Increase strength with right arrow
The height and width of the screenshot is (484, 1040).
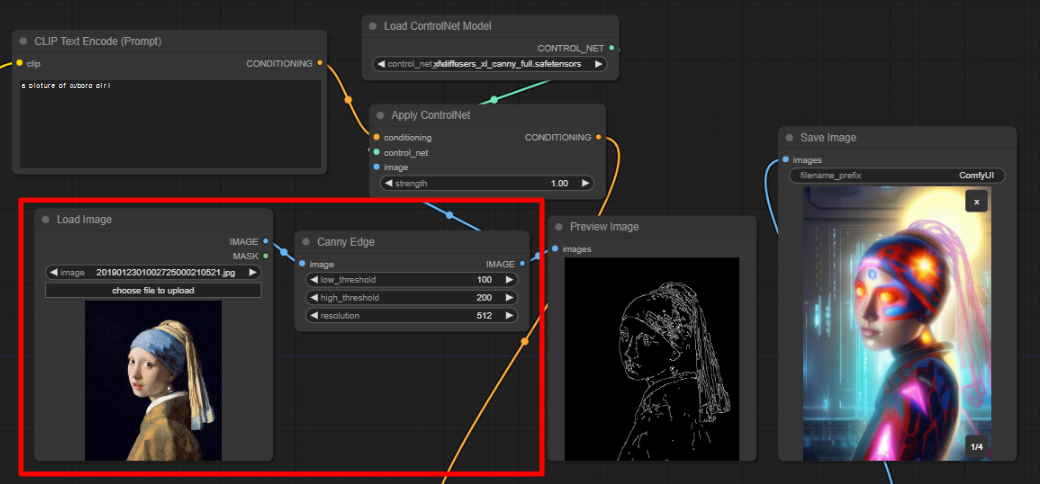(585, 184)
